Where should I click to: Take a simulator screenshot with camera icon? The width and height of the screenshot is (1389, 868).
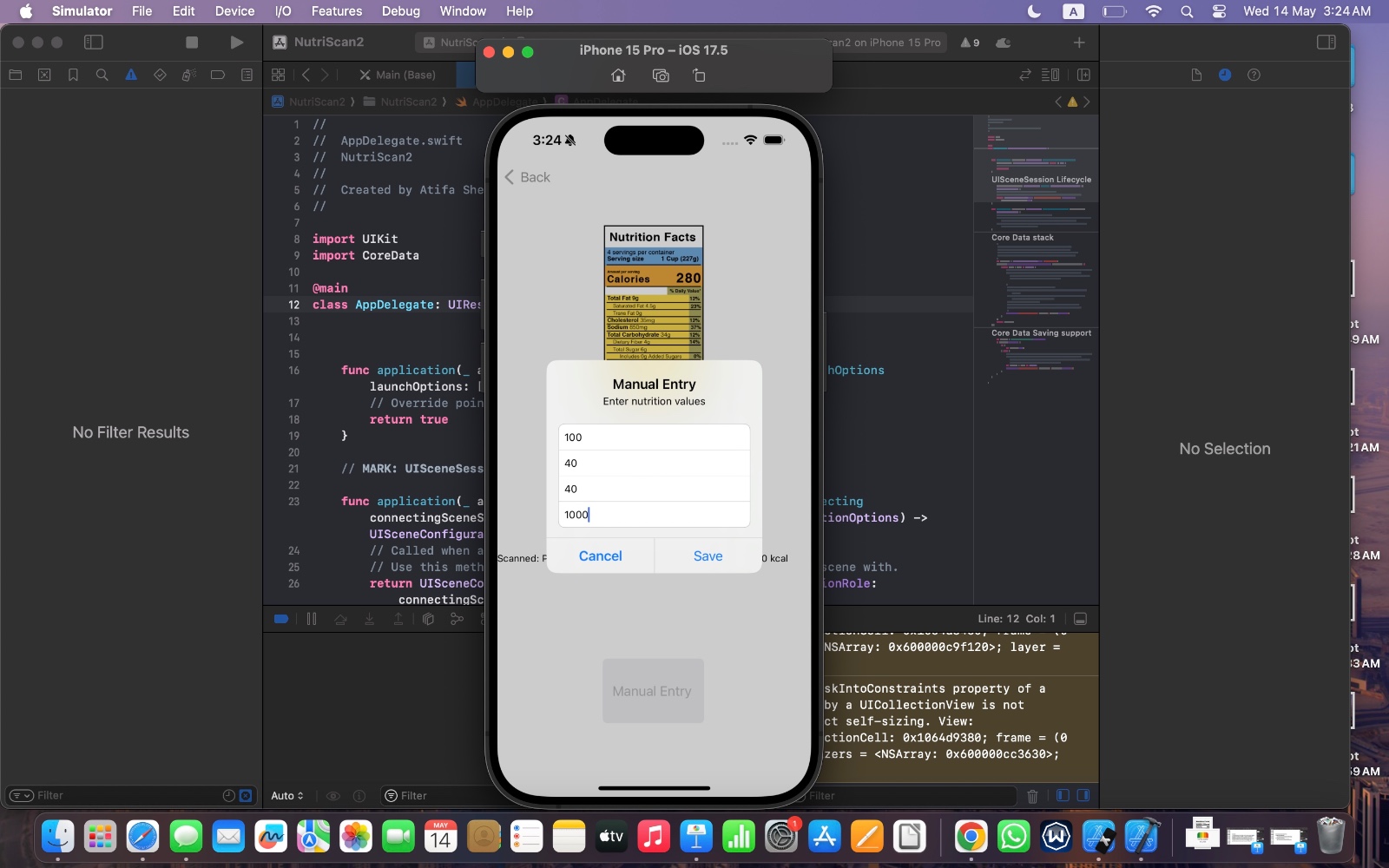pos(661,76)
